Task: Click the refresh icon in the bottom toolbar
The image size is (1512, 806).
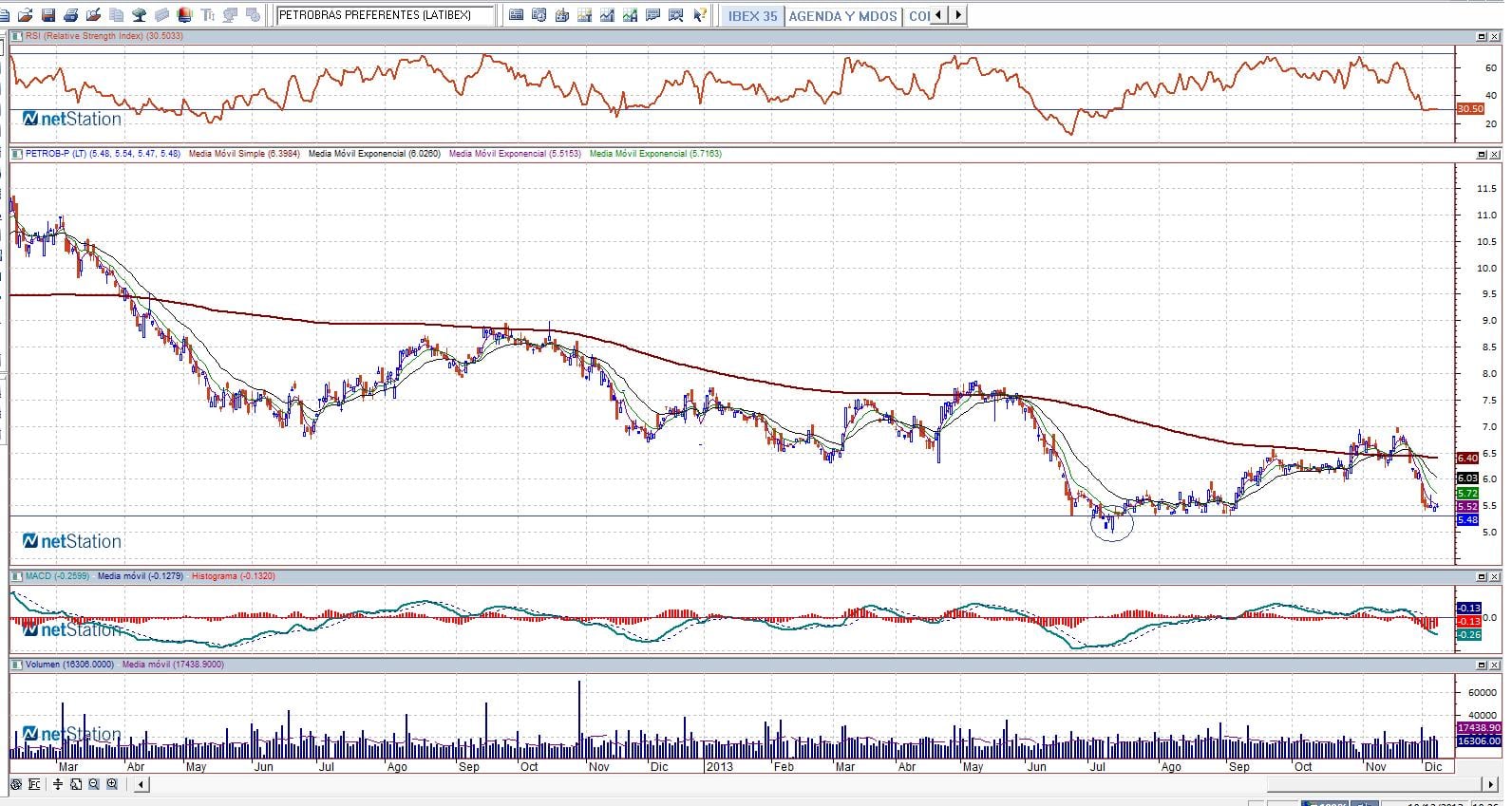Action: coord(15,784)
